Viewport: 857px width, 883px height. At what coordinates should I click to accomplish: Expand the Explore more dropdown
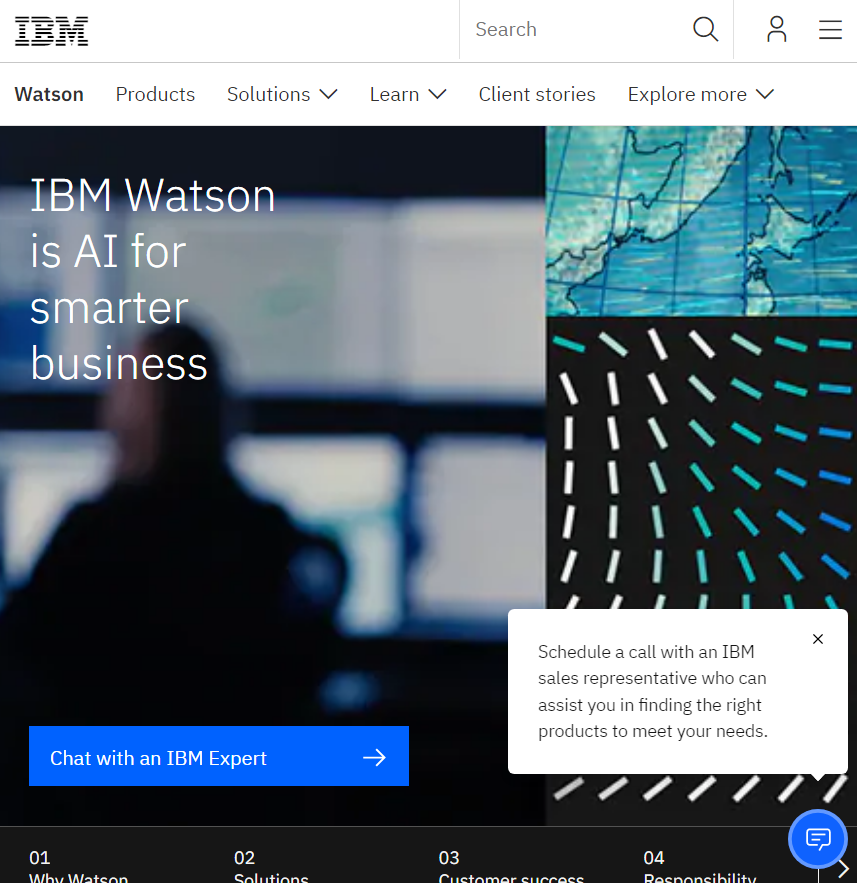[x=700, y=94]
